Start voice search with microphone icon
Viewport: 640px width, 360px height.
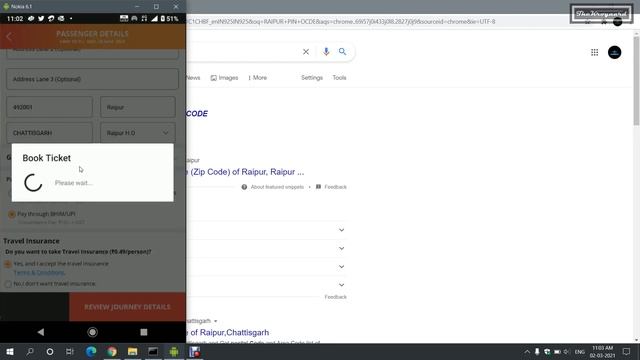pos(326,51)
